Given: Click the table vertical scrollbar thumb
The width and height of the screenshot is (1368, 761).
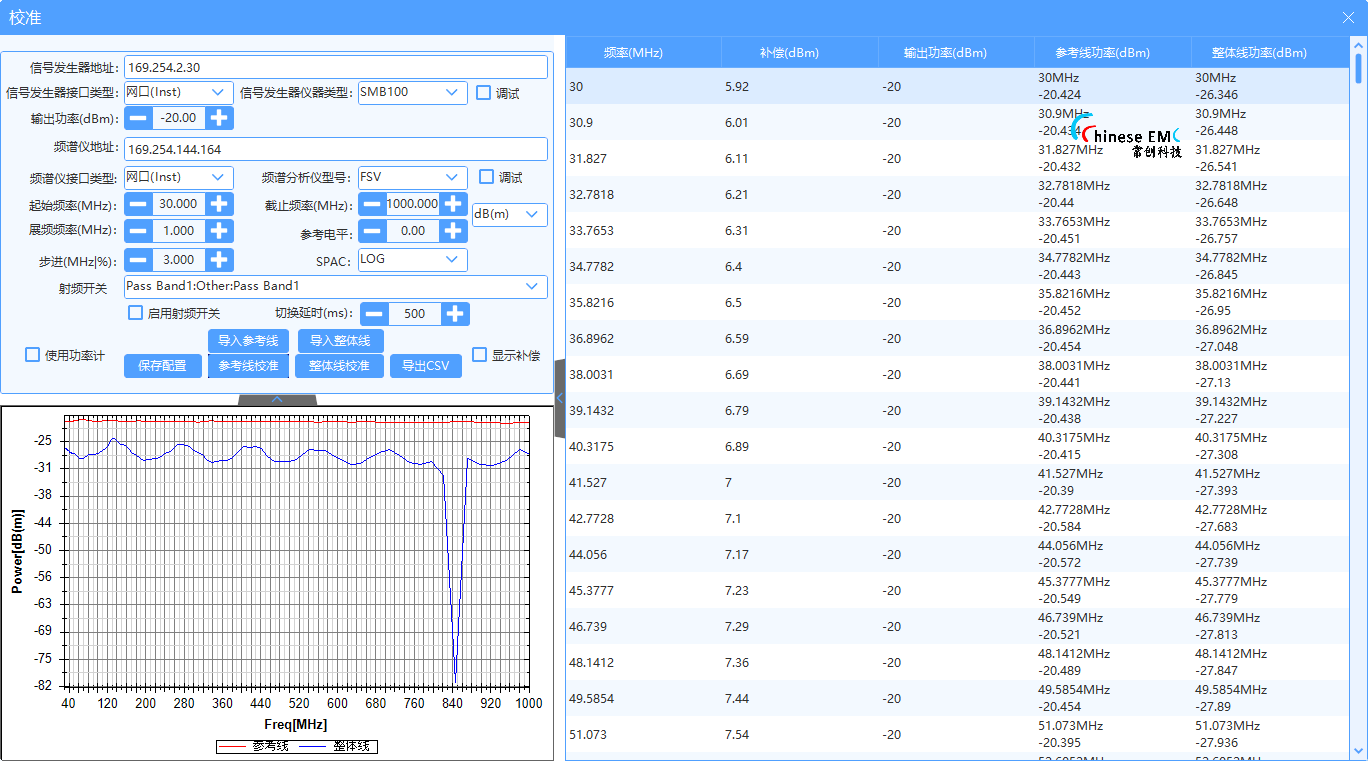Looking at the screenshot, I should point(1358,69).
